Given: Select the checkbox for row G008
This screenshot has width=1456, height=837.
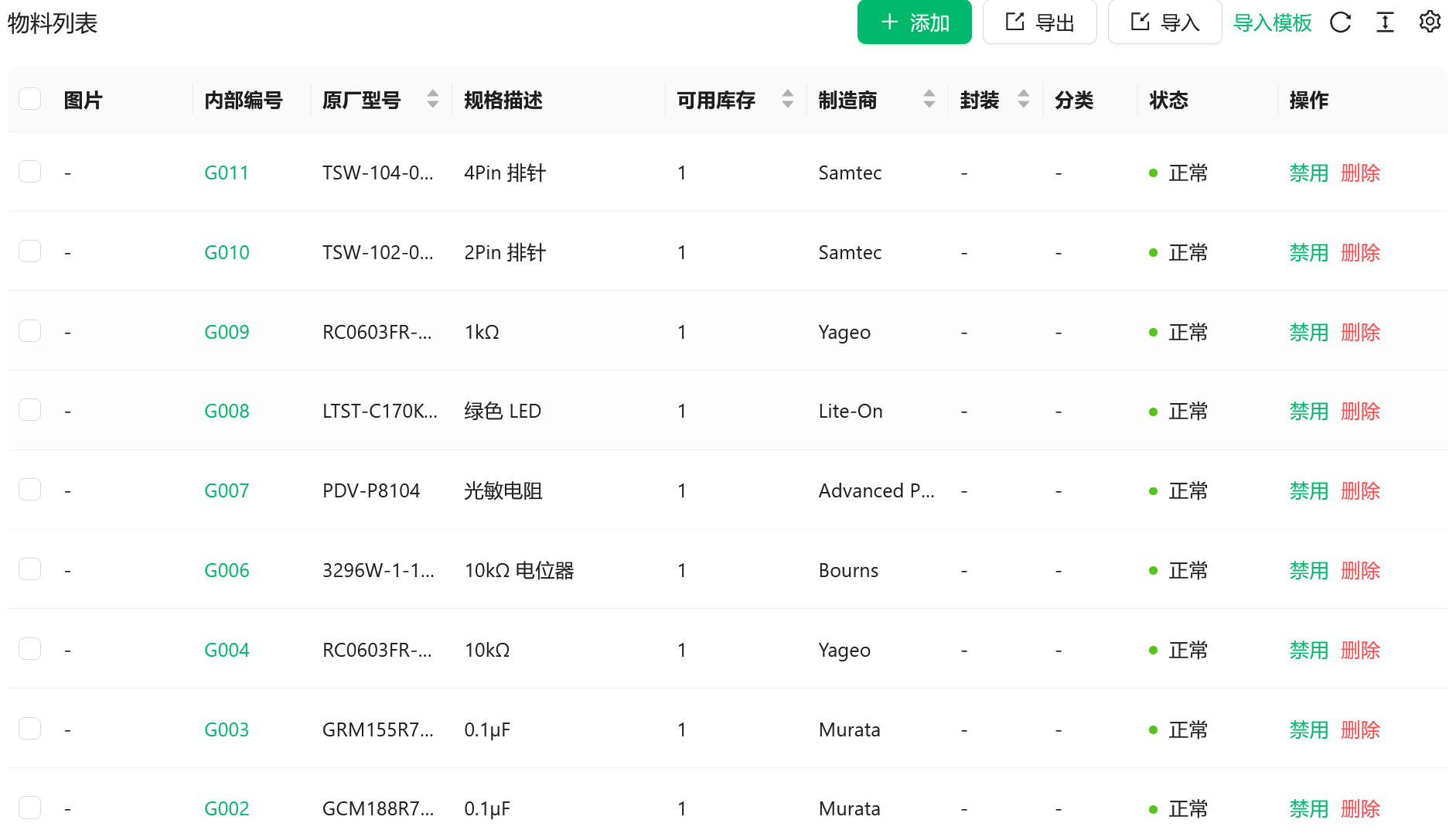Looking at the screenshot, I should 30,410.
